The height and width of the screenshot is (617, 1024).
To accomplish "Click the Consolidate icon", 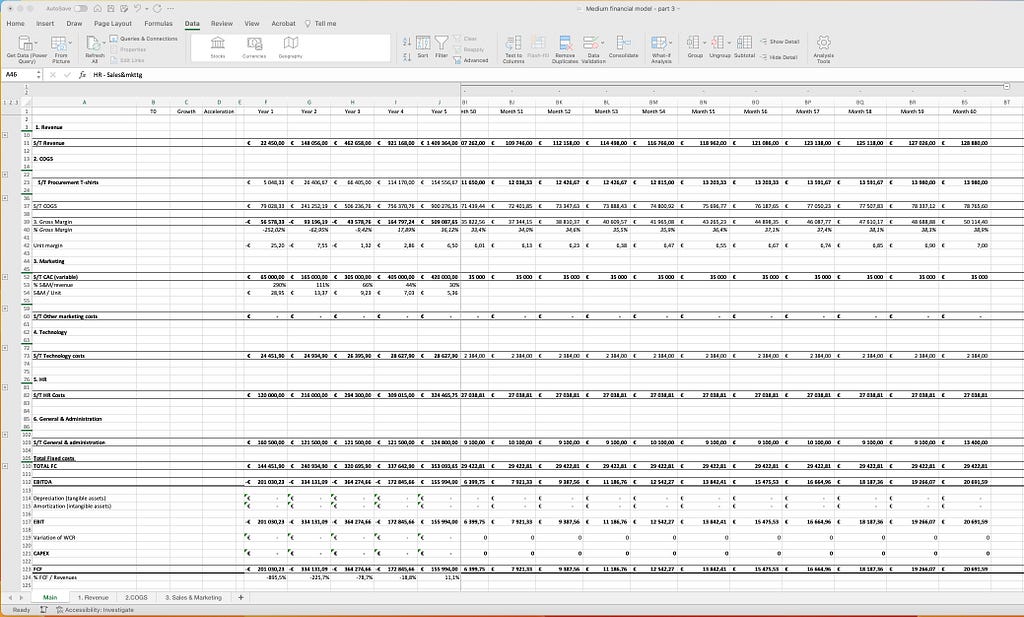I will [623, 43].
